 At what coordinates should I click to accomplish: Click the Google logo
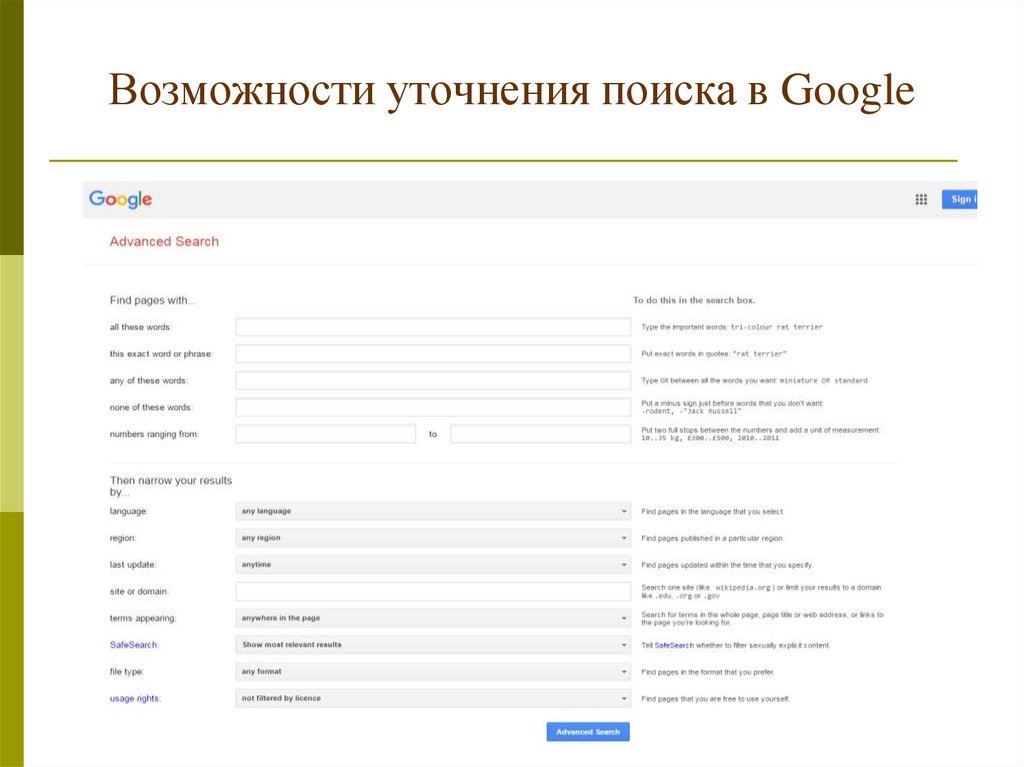[120, 199]
